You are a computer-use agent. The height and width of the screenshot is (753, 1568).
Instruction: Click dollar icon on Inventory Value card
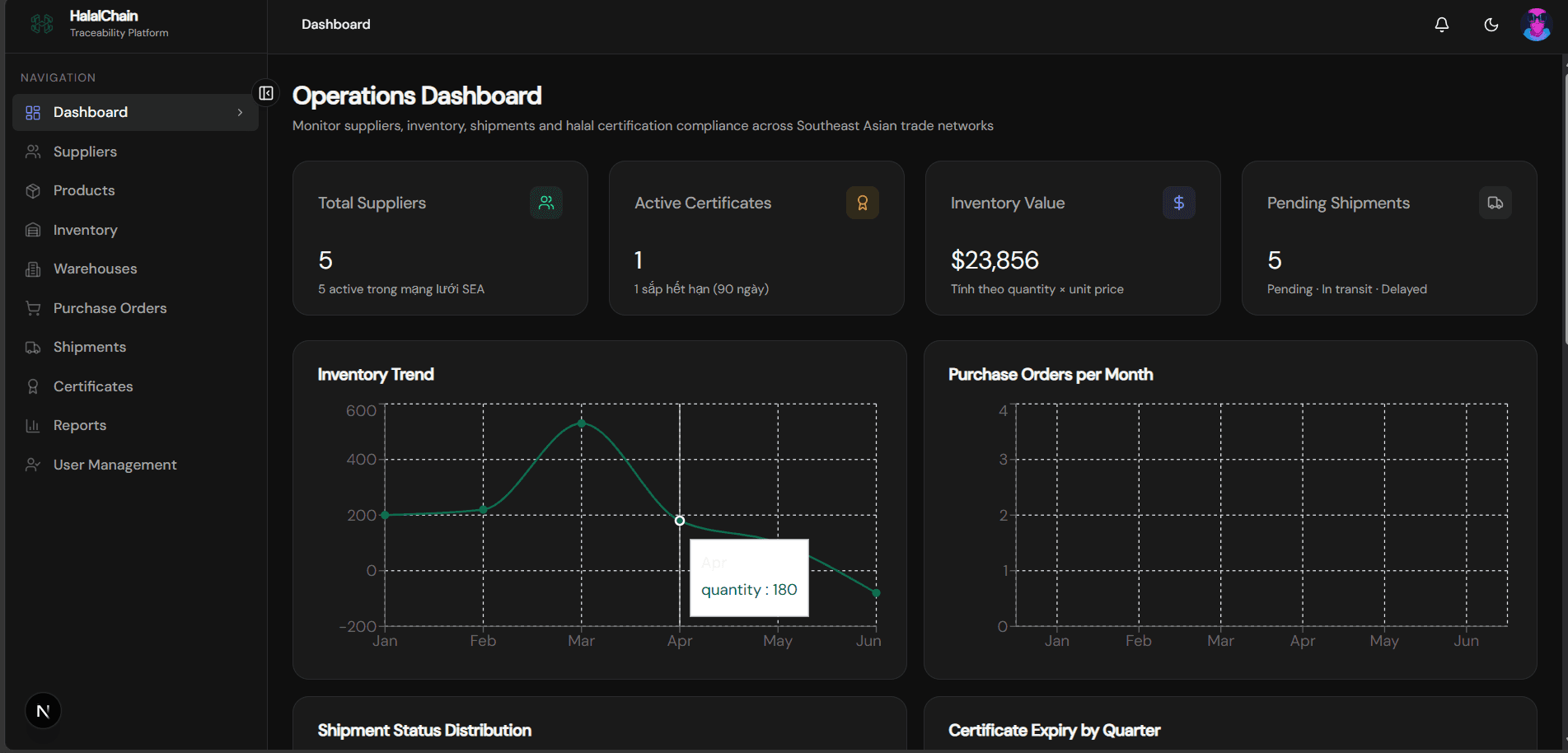[1179, 203]
